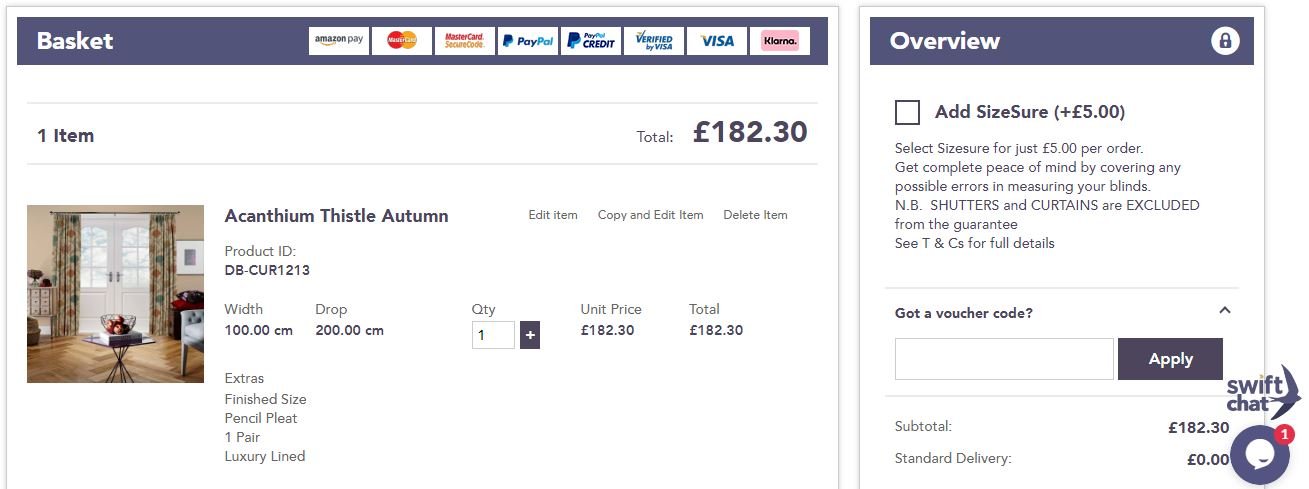1309x489 pixels.
Task: Click the Edit item link
Action: click(x=553, y=215)
